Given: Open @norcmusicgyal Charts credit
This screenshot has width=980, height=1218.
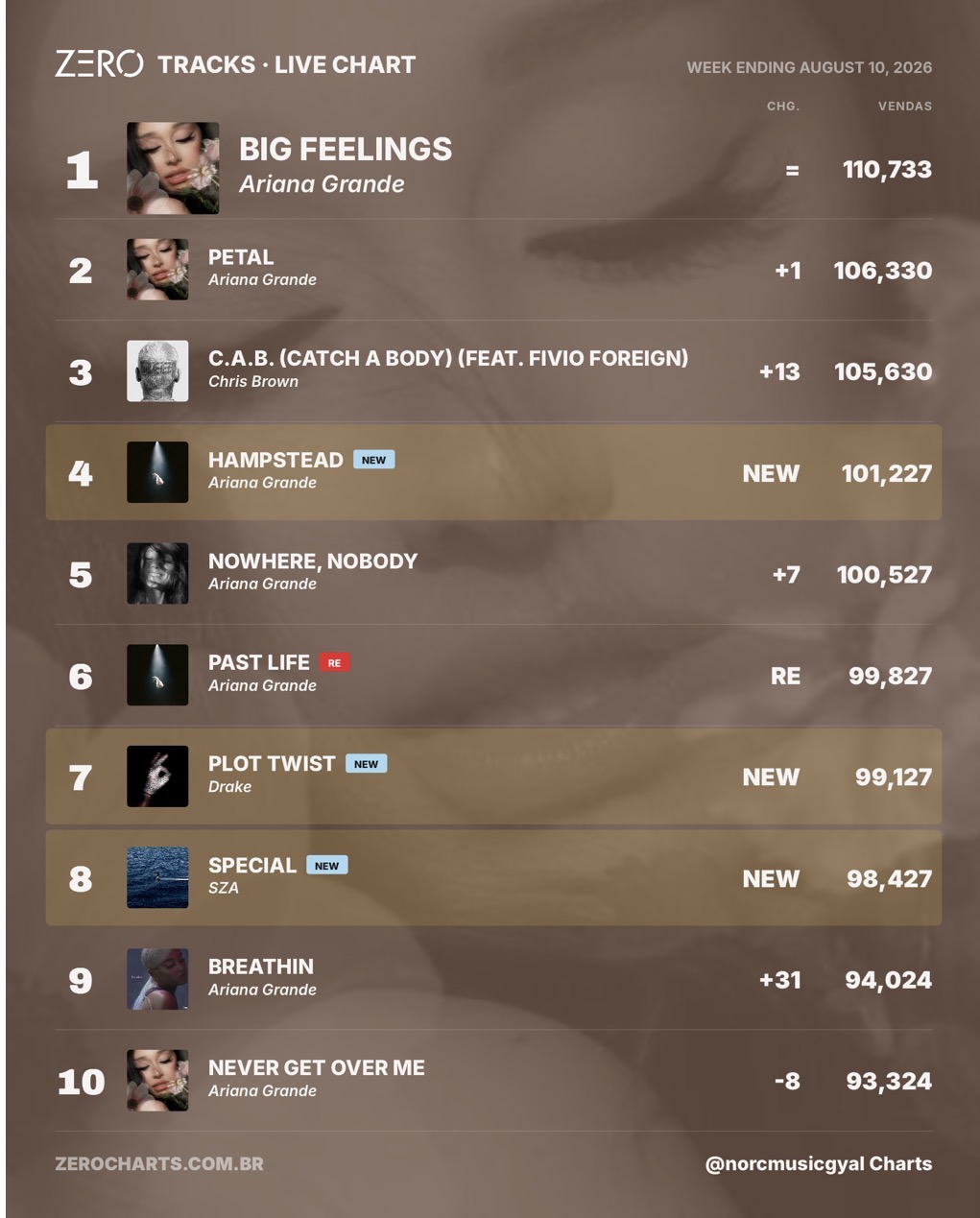Looking at the screenshot, I should [819, 1163].
